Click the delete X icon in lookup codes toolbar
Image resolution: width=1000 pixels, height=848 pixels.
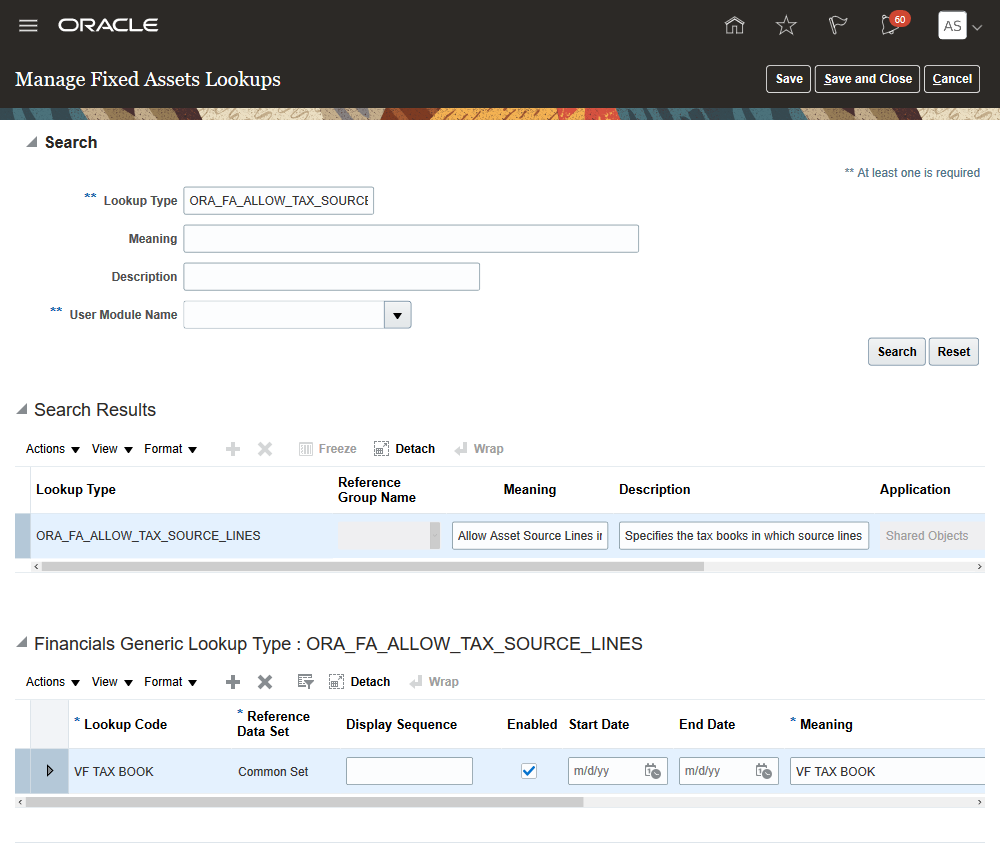point(265,682)
